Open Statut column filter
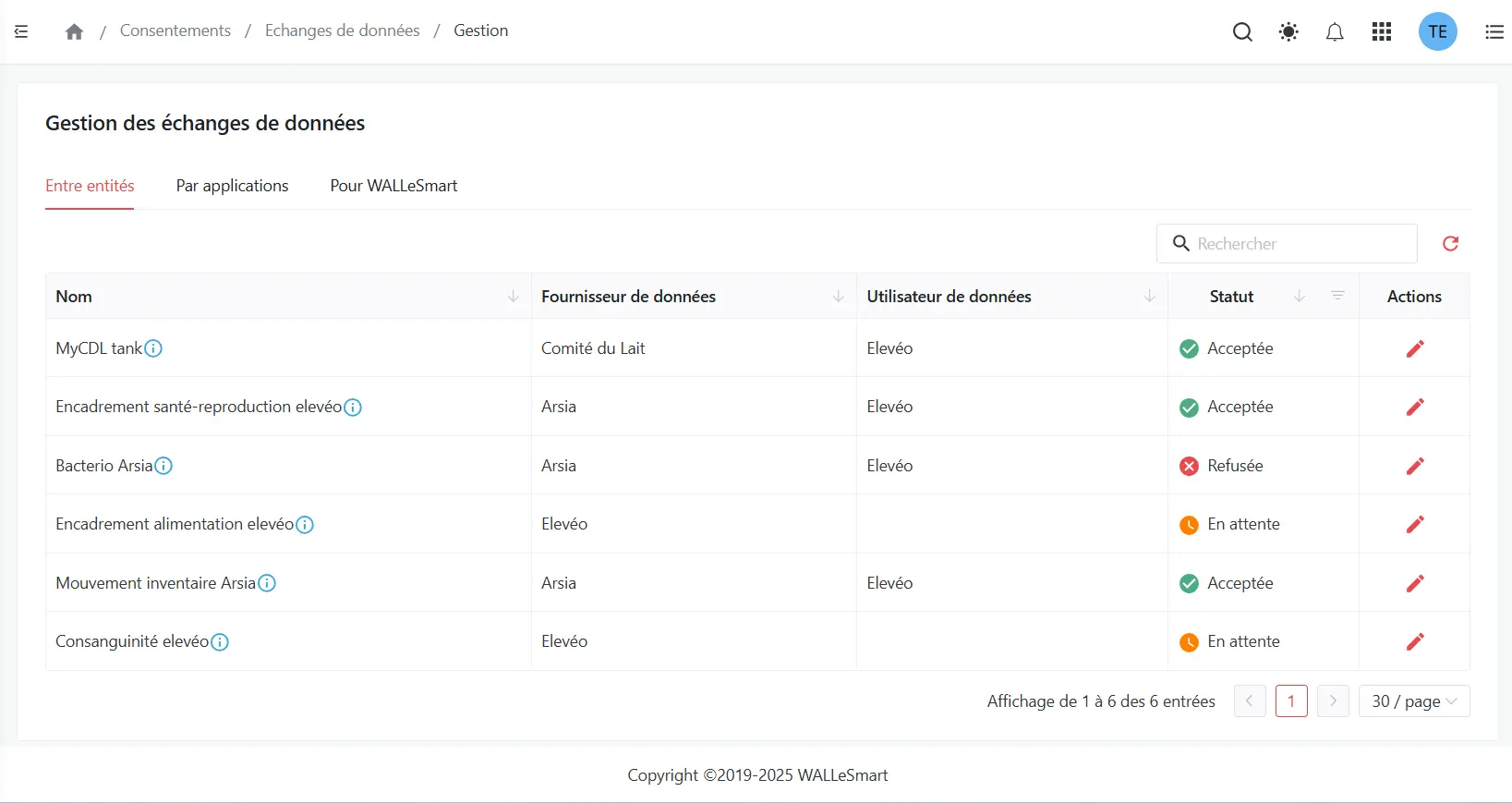1512x804 pixels. point(1337,296)
